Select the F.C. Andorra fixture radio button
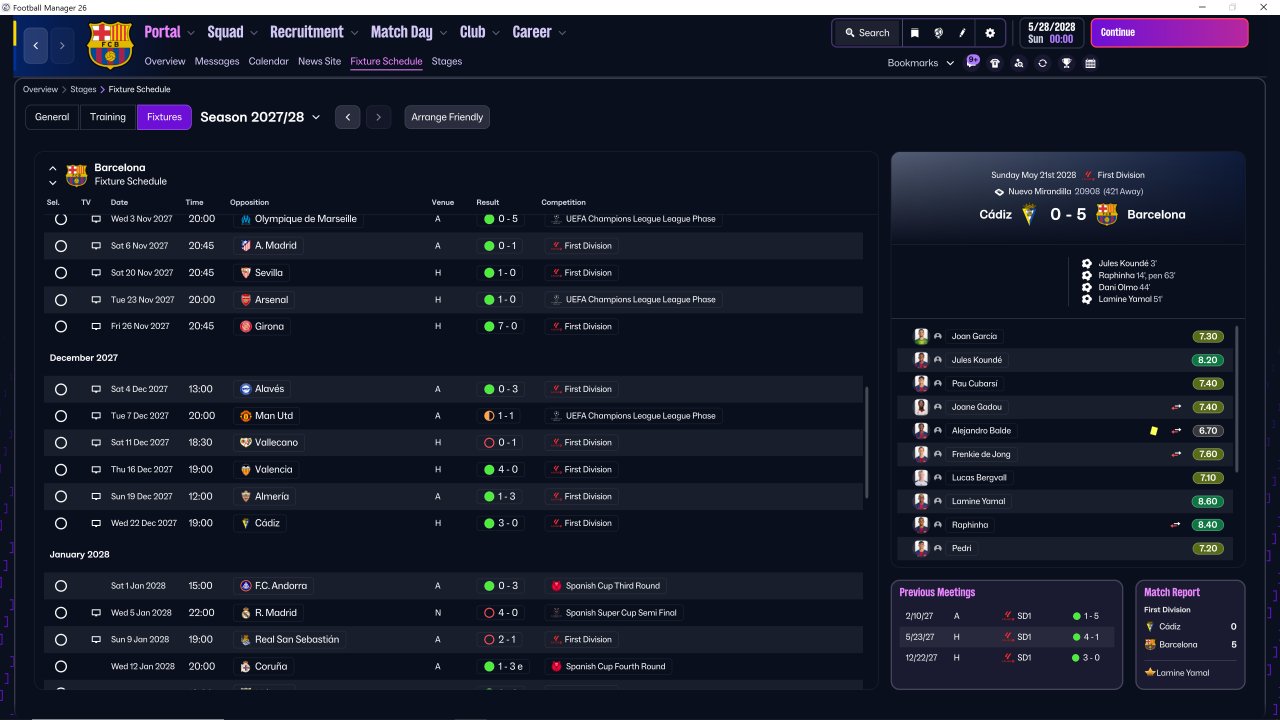The image size is (1280, 720). 61,586
